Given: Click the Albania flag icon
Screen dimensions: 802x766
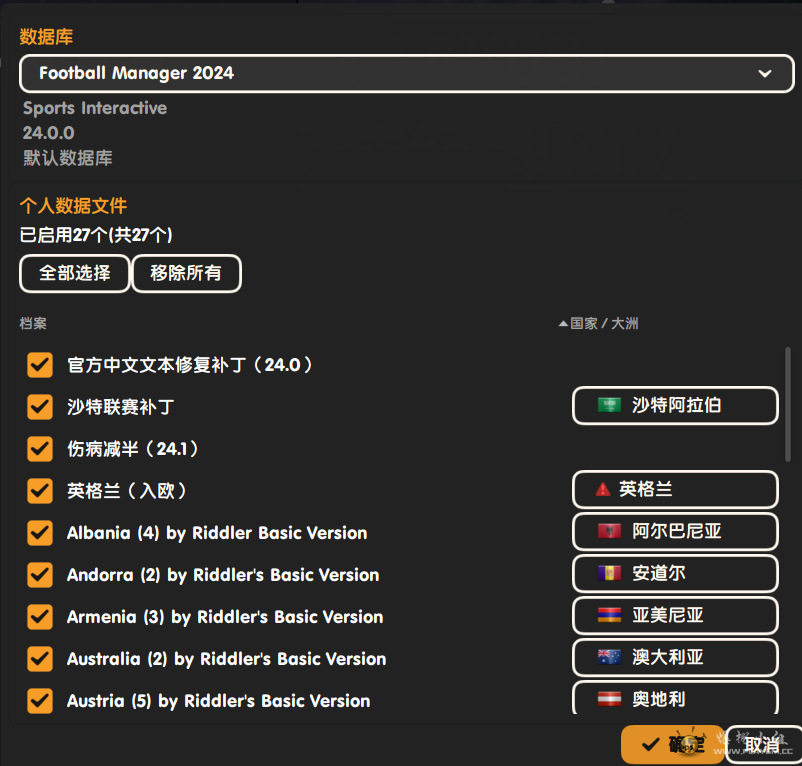Looking at the screenshot, I should [x=609, y=531].
